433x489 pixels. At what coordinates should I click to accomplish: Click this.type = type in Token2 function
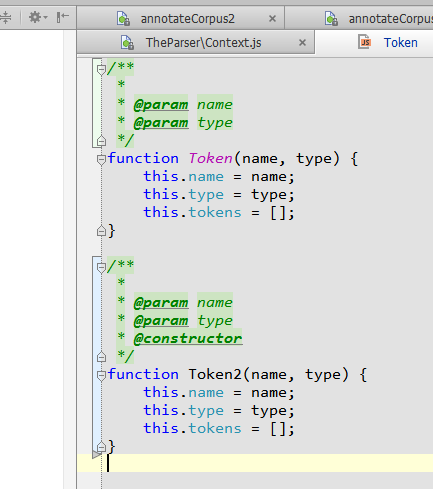[219, 411]
